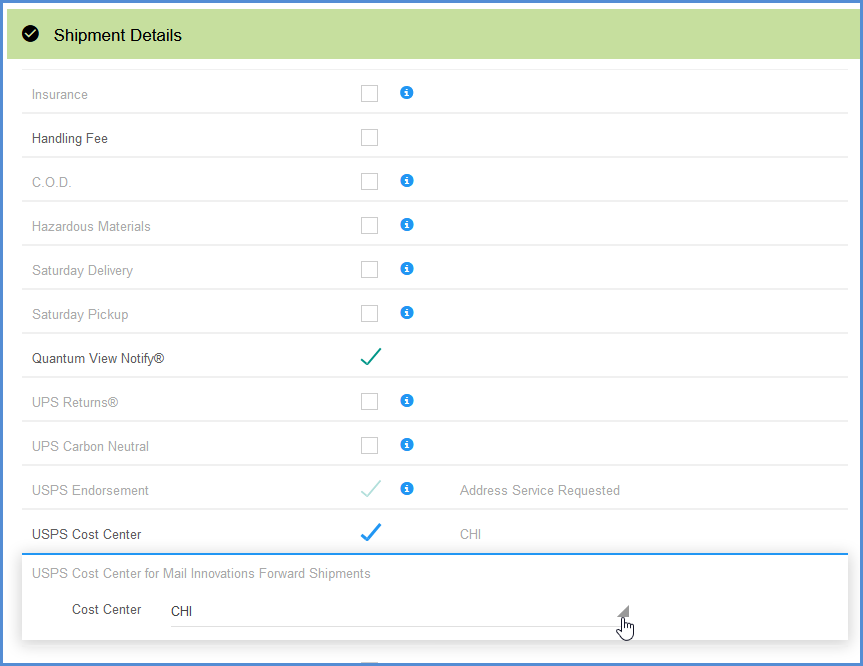The image size is (863, 666).
Task: Click the Saturday Pickup info icon
Action: point(407,313)
